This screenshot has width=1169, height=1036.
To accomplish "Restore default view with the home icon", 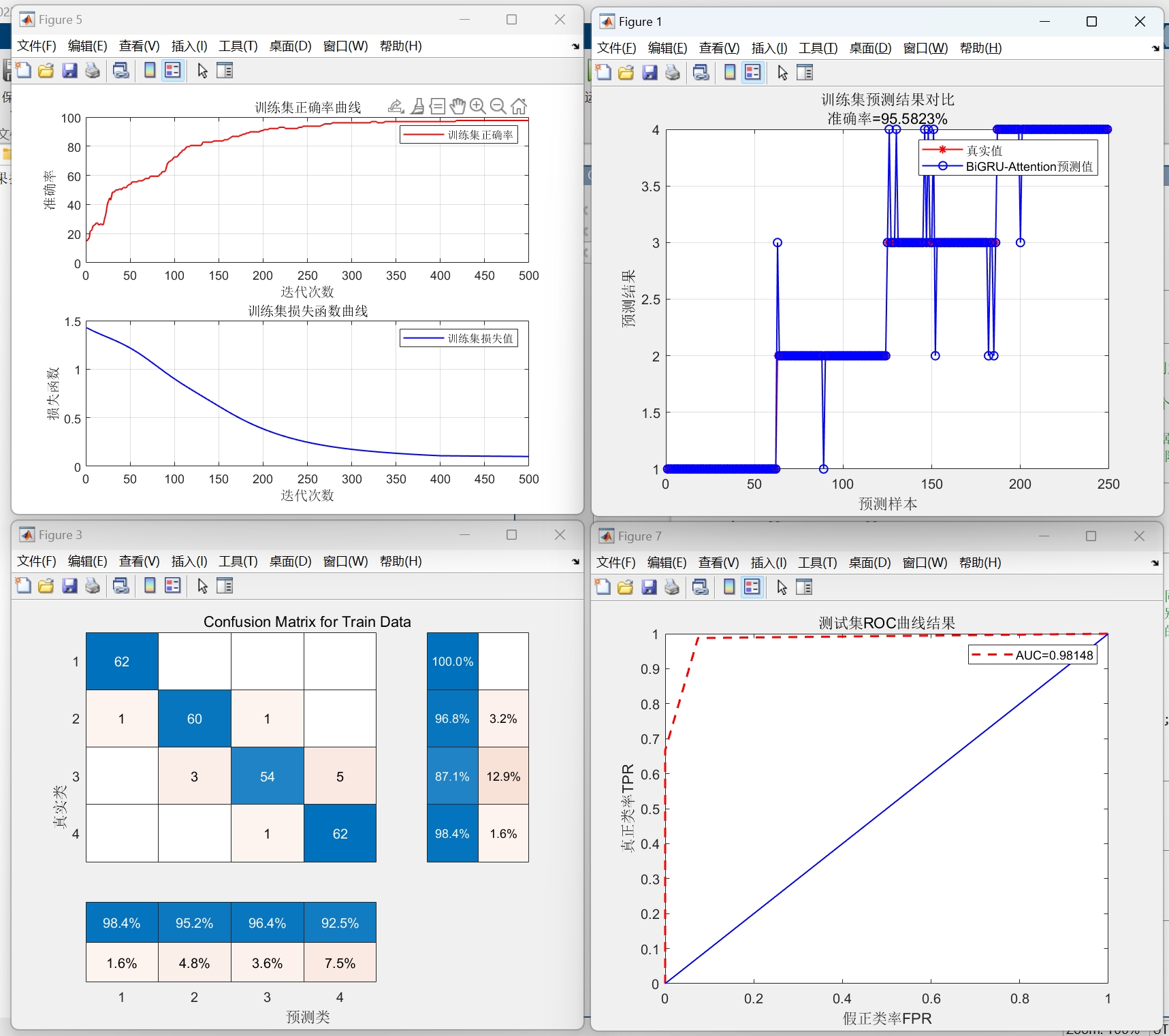I will 518,106.
